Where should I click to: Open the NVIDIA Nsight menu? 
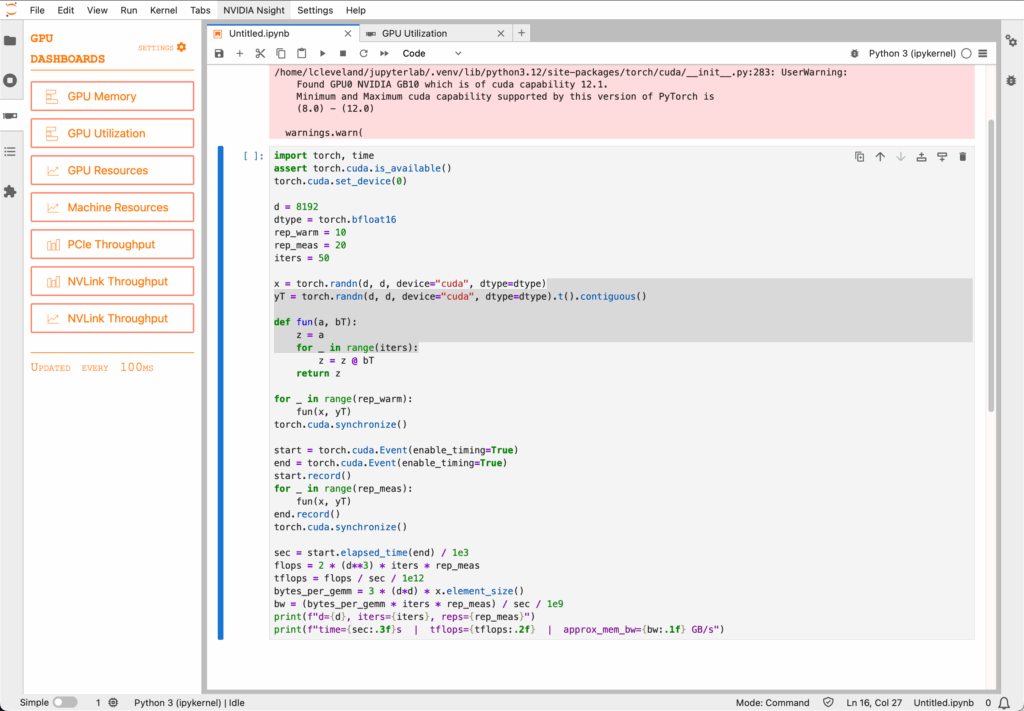(253, 10)
